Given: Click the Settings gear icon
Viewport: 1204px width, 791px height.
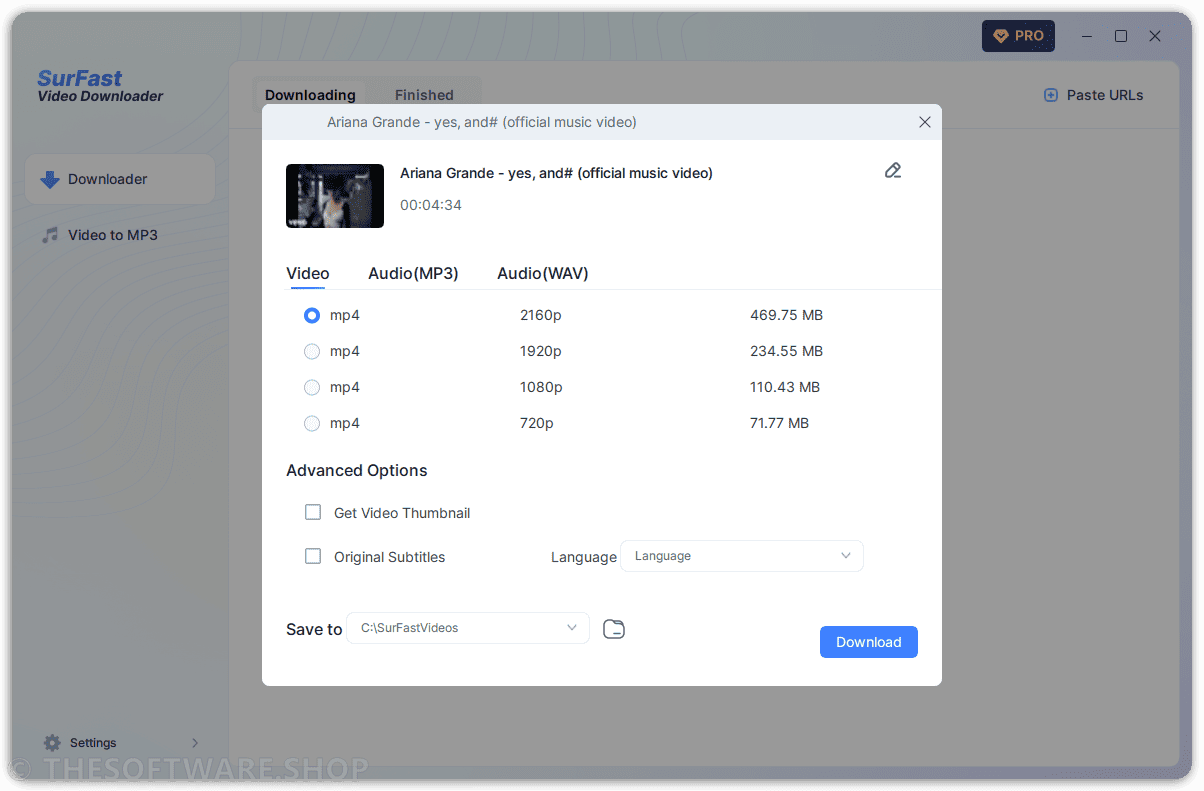Looking at the screenshot, I should [x=52, y=743].
